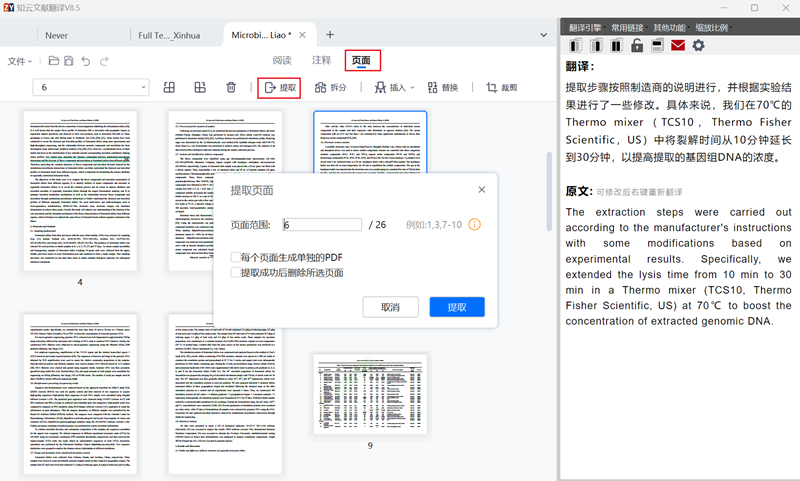Switch to 注释 (annotate) mode tab
800x481 pixels.
[x=321, y=60]
